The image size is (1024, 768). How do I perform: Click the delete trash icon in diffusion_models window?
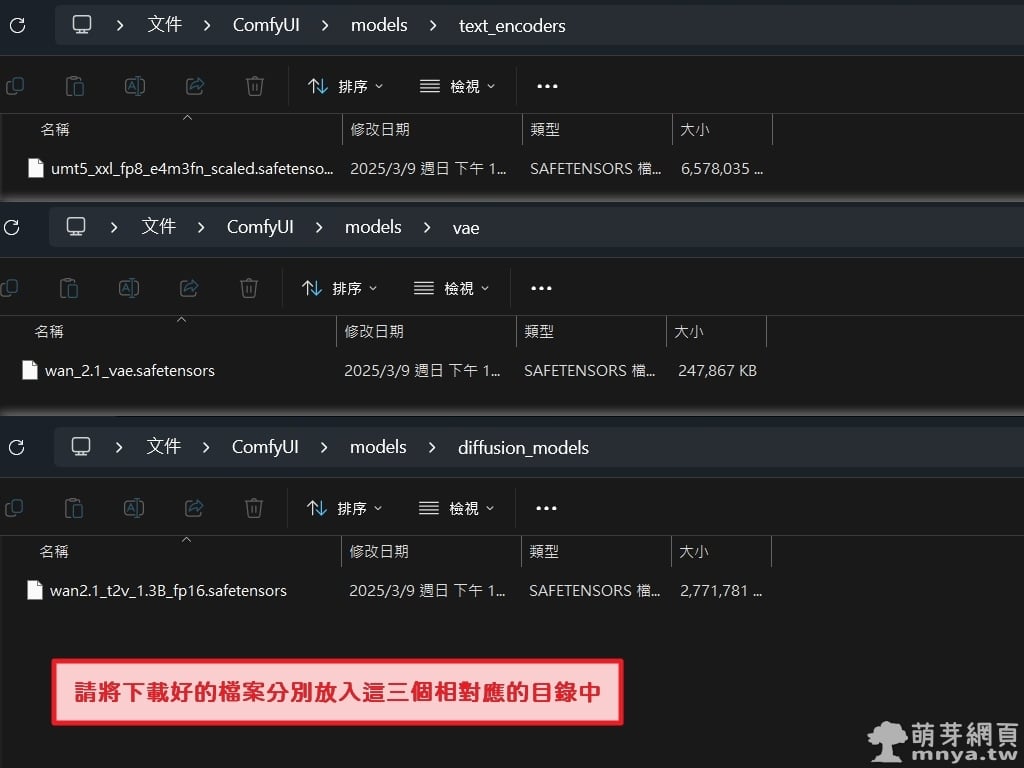click(x=254, y=508)
